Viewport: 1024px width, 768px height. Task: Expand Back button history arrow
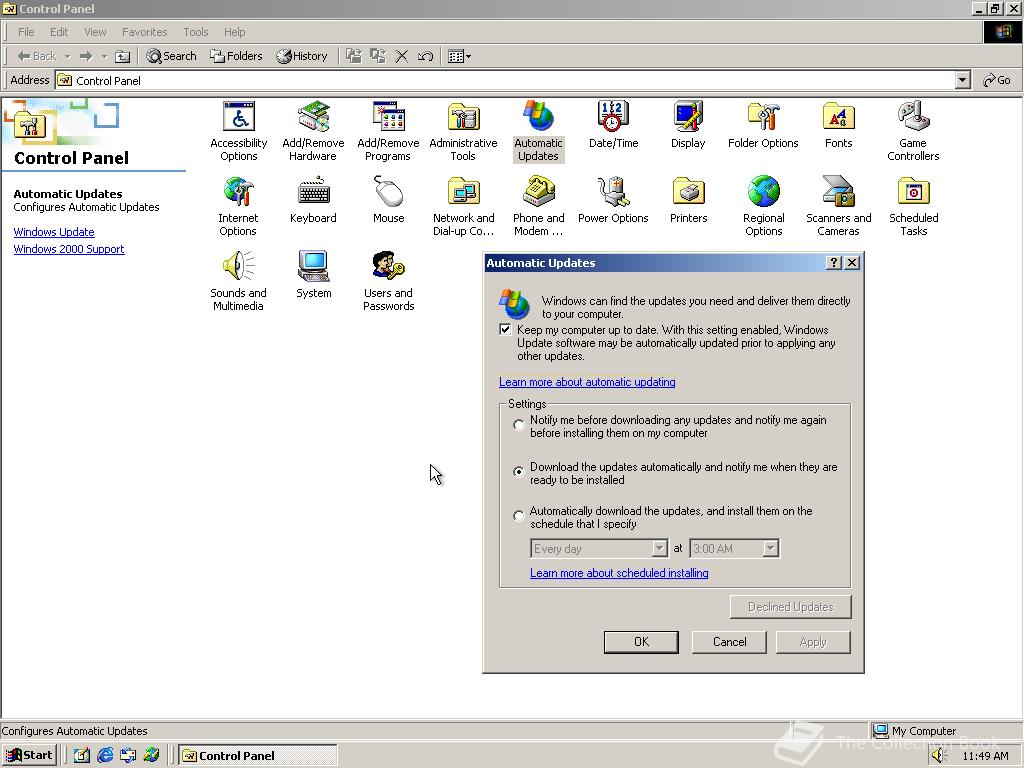67,56
